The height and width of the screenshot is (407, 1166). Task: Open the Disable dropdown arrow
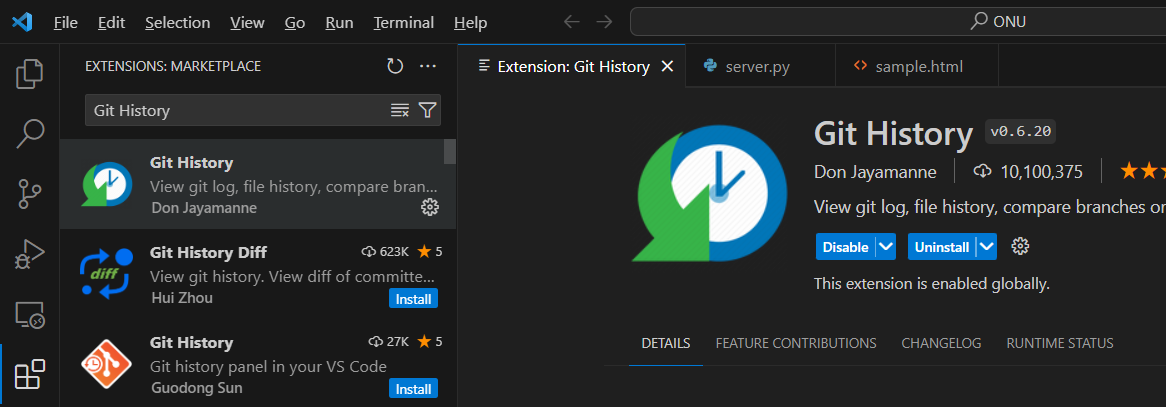[x=886, y=246]
